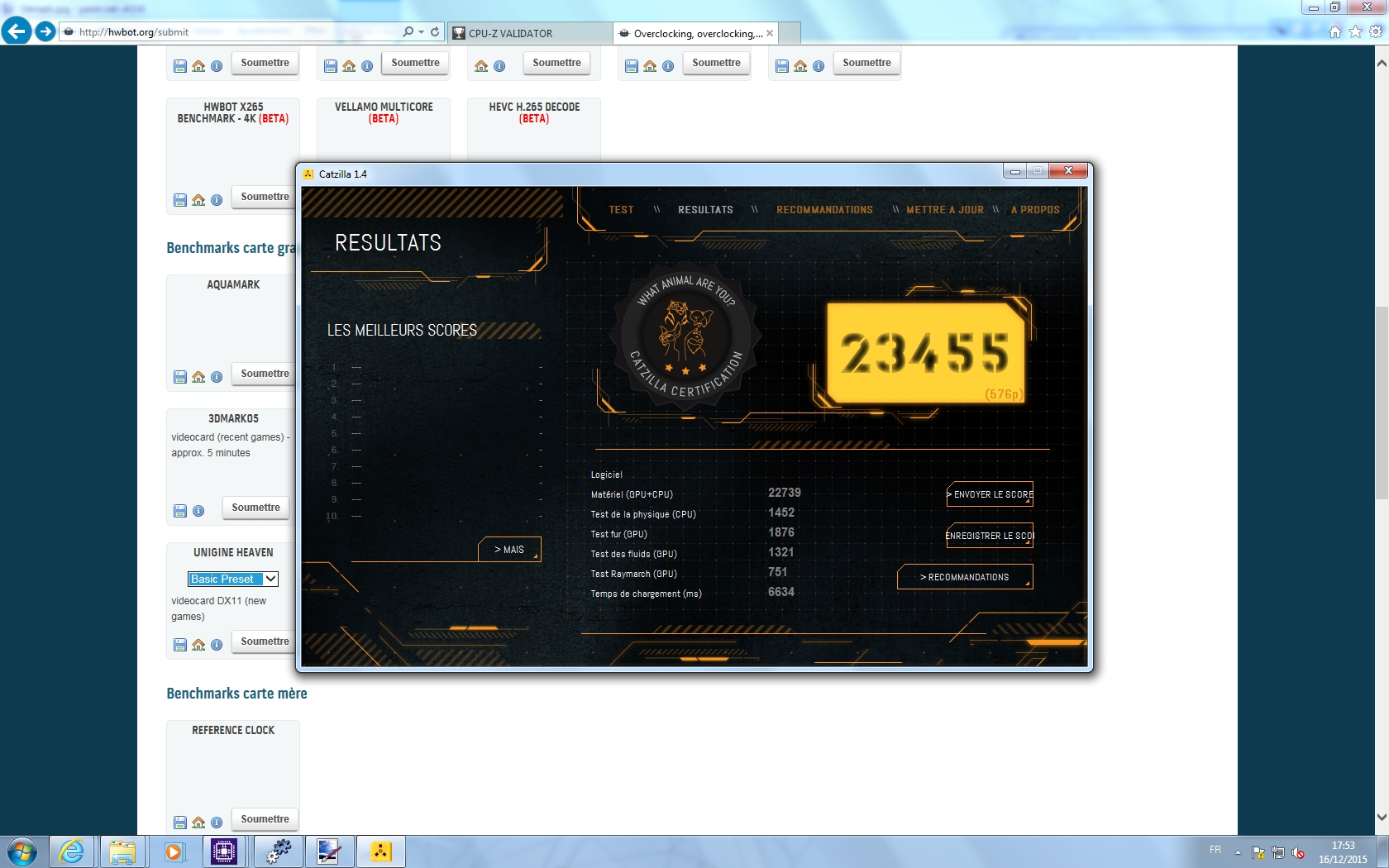Click Soumettre for UNIGINE HEAVEN
Viewport: 1389px width, 868px height.
click(265, 641)
